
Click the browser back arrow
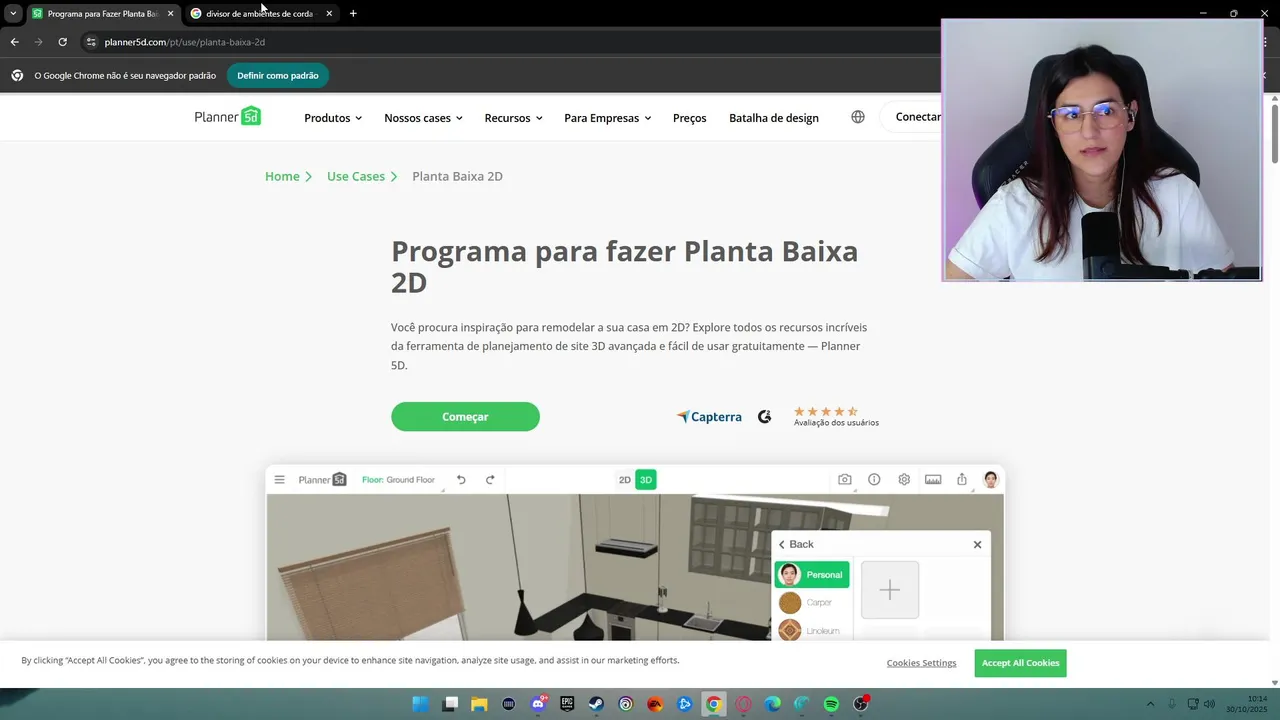[x=14, y=42]
